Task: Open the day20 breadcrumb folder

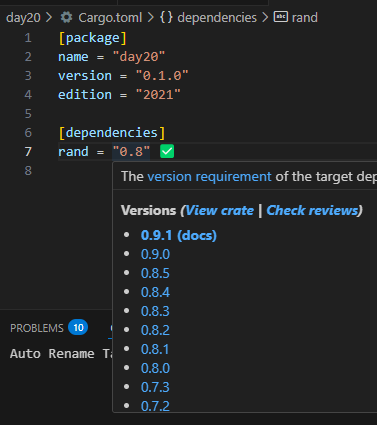Action: coord(23,17)
